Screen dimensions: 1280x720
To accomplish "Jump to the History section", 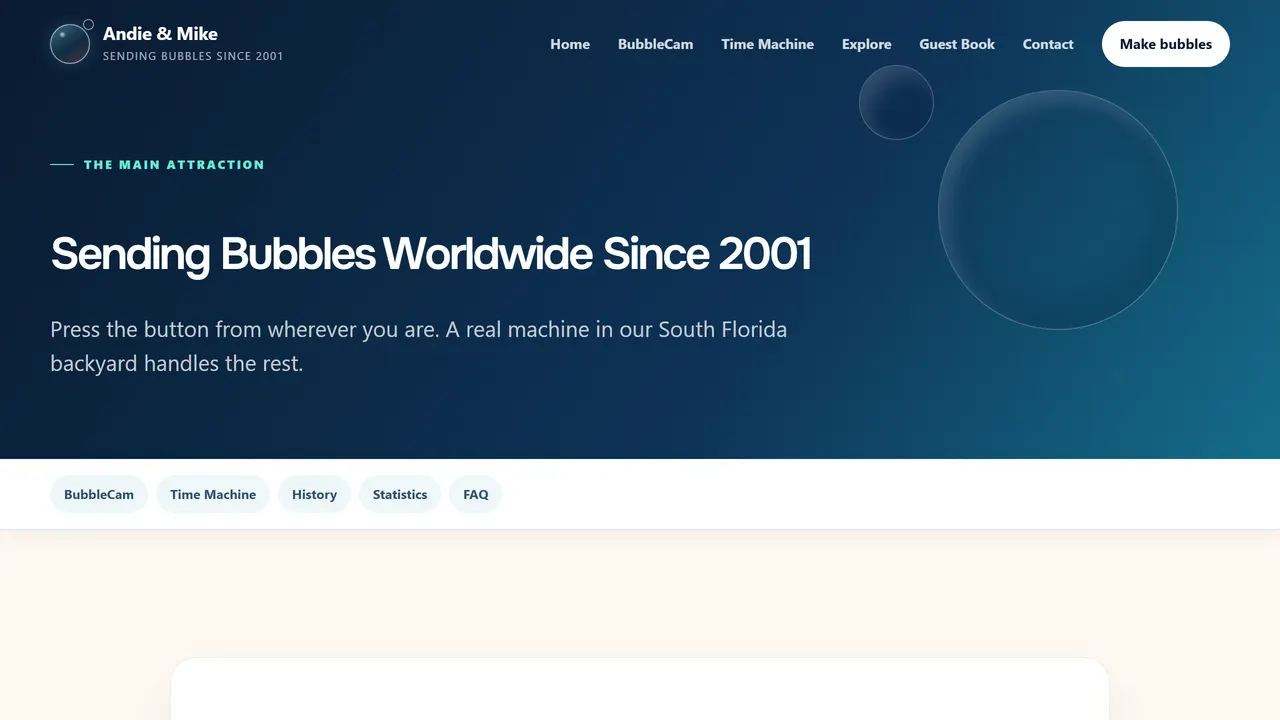I will 314,494.
